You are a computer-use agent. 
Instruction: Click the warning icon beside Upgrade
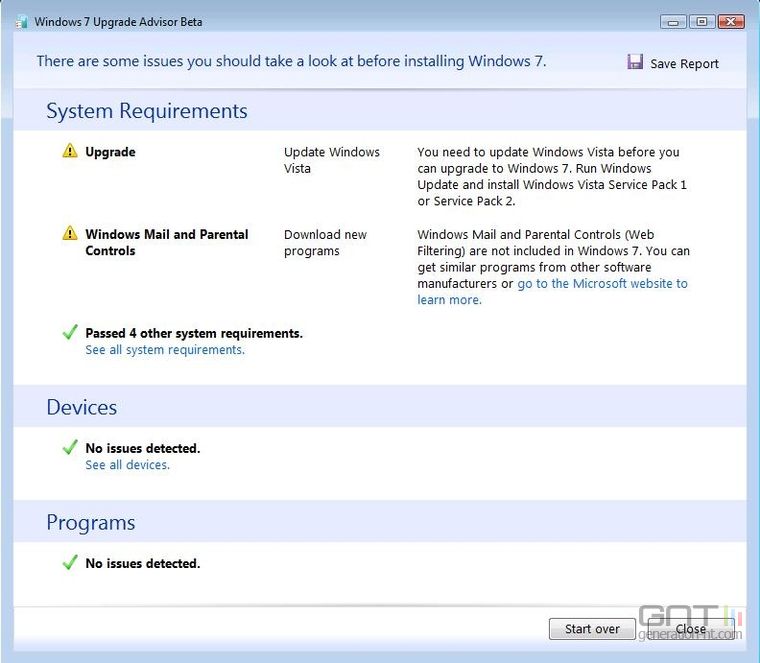coord(70,151)
